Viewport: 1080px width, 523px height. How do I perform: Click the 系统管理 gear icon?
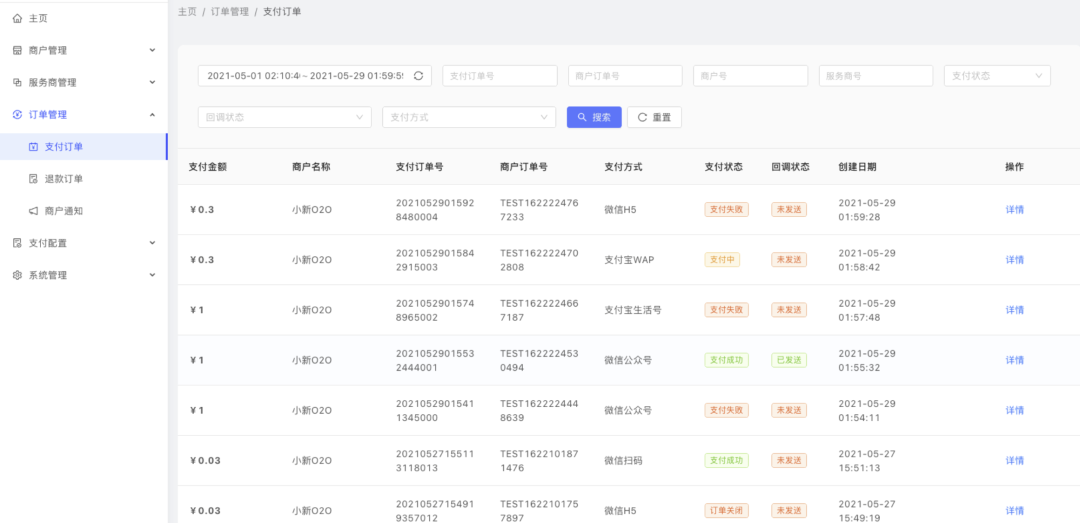tap(17, 275)
